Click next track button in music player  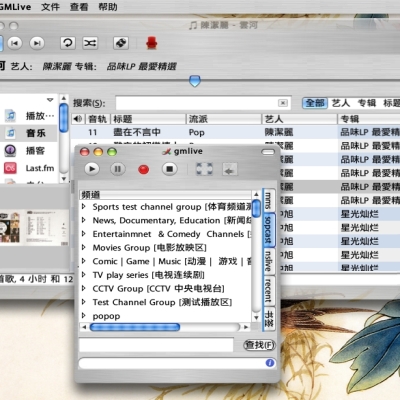coord(37,43)
